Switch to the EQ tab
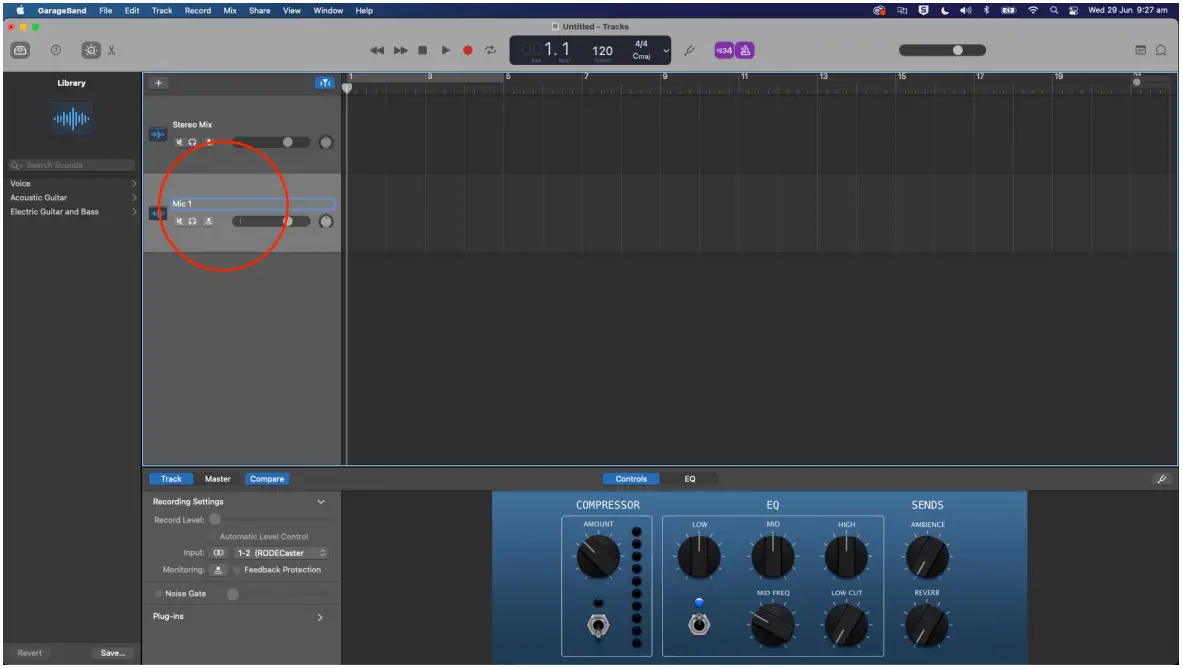The width and height of the screenshot is (1183, 669). pyautogui.click(x=689, y=479)
